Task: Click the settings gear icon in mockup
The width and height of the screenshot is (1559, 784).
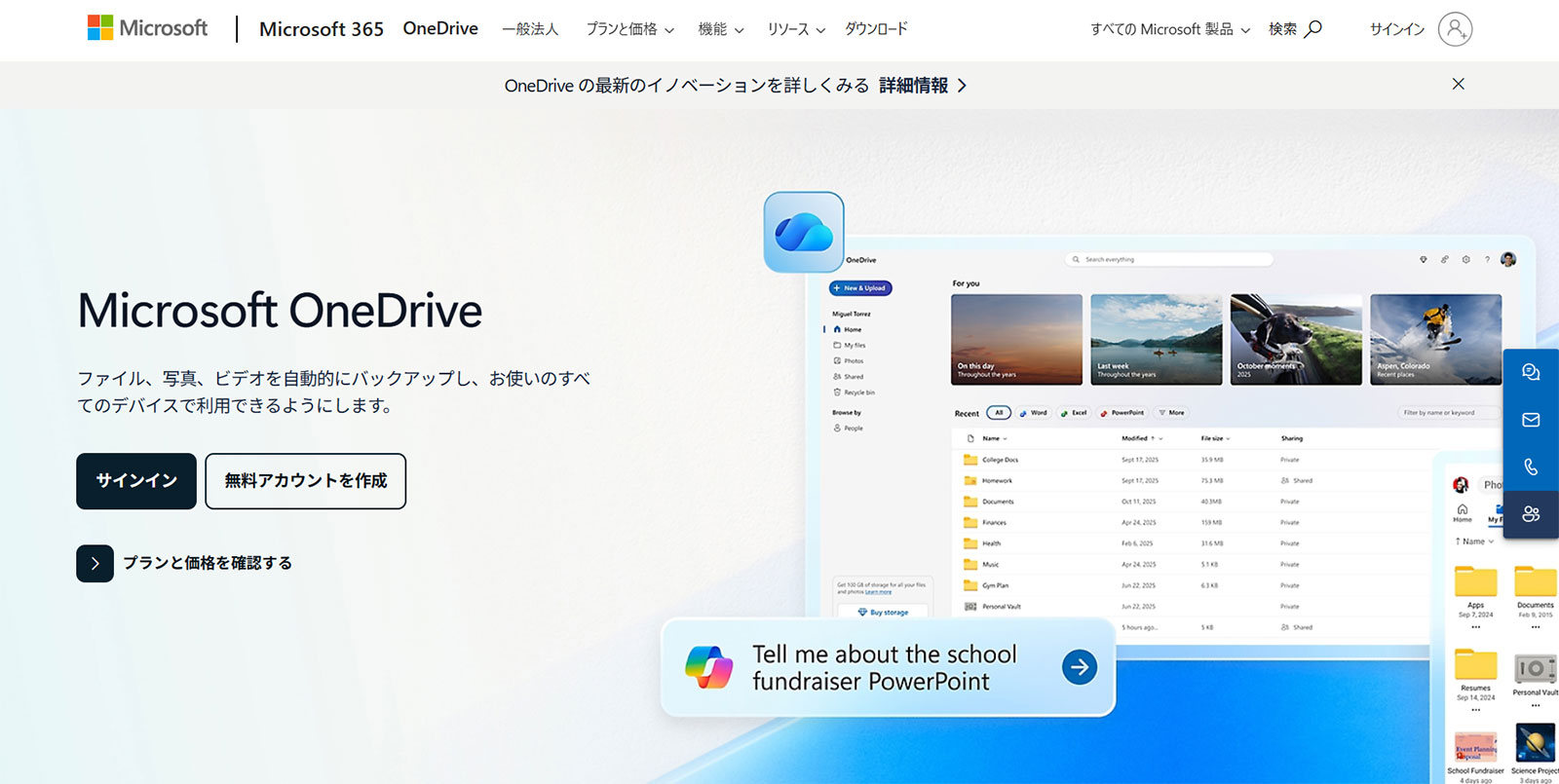Action: (1465, 260)
